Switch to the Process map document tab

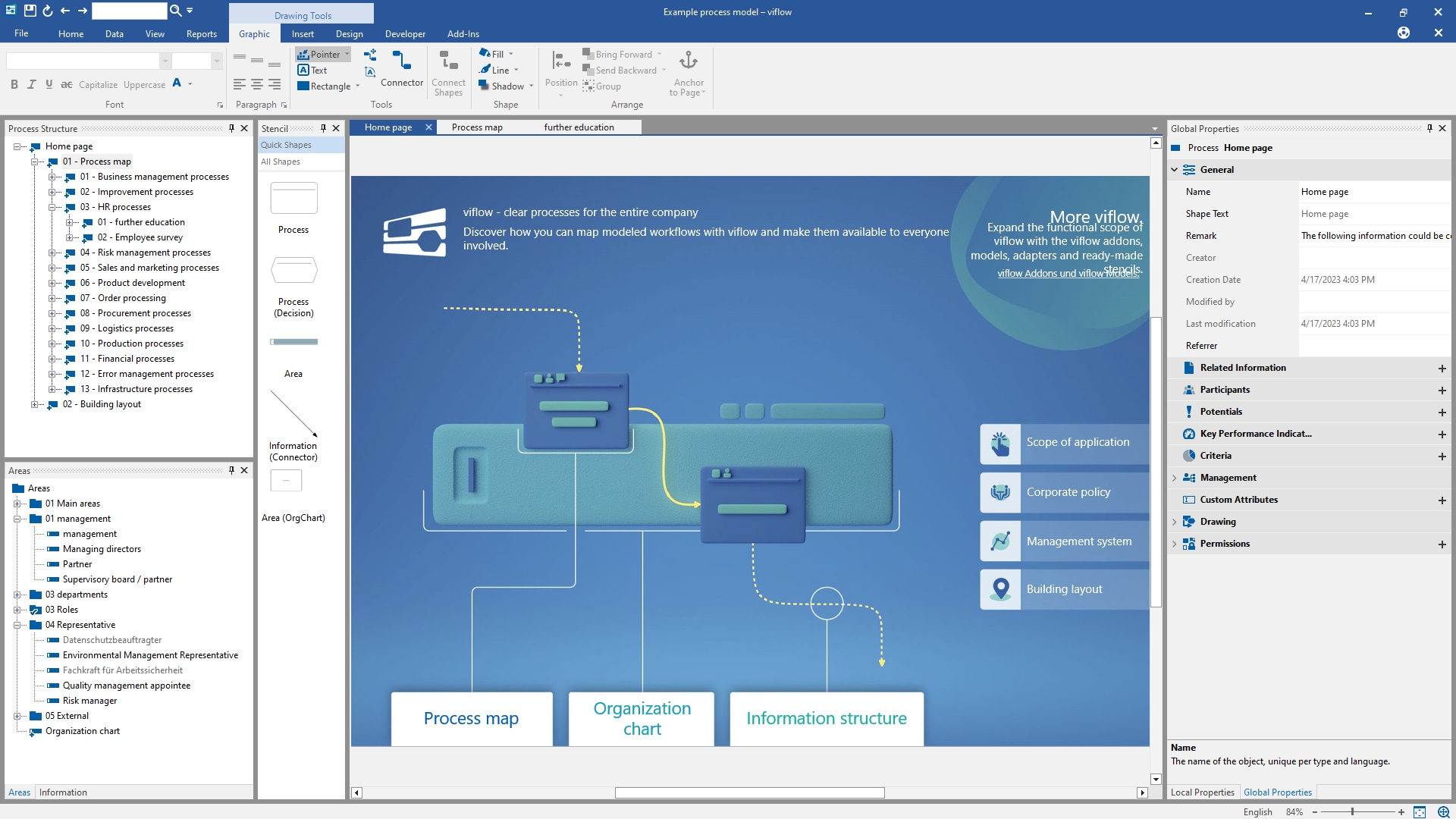pyautogui.click(x=477, y=127)
